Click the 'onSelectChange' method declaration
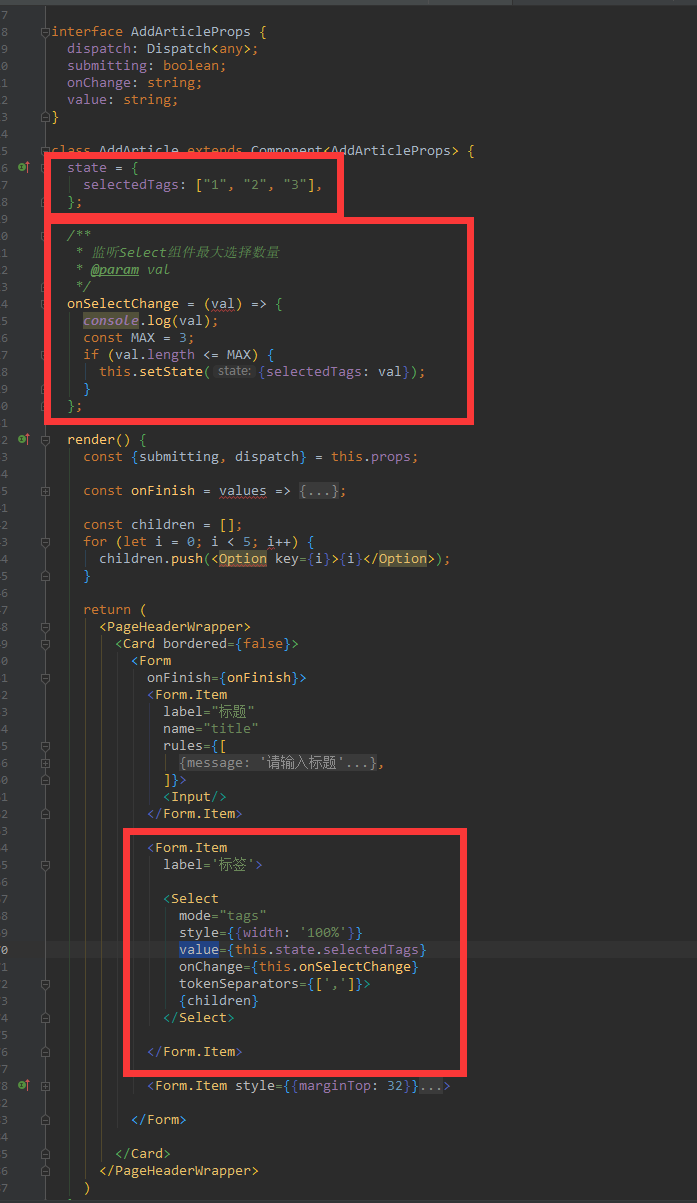Screen dimensions: 697x1203 point(123,303)
